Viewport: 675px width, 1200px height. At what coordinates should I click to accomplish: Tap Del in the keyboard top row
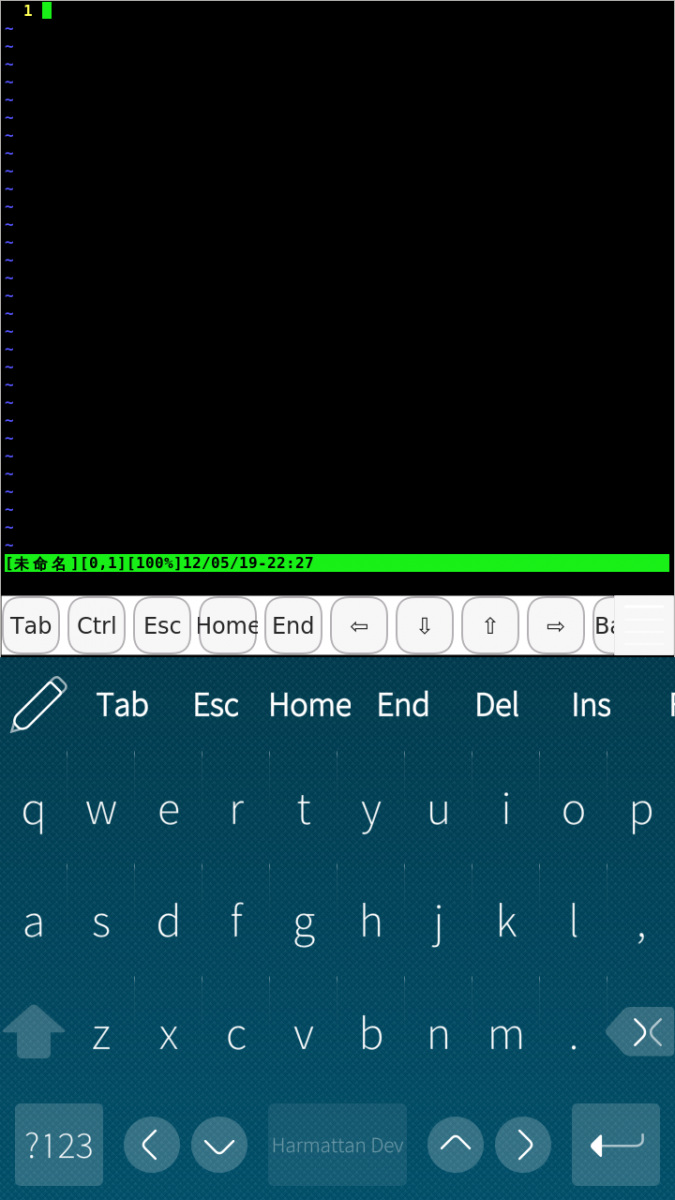[x=497, y=705]
